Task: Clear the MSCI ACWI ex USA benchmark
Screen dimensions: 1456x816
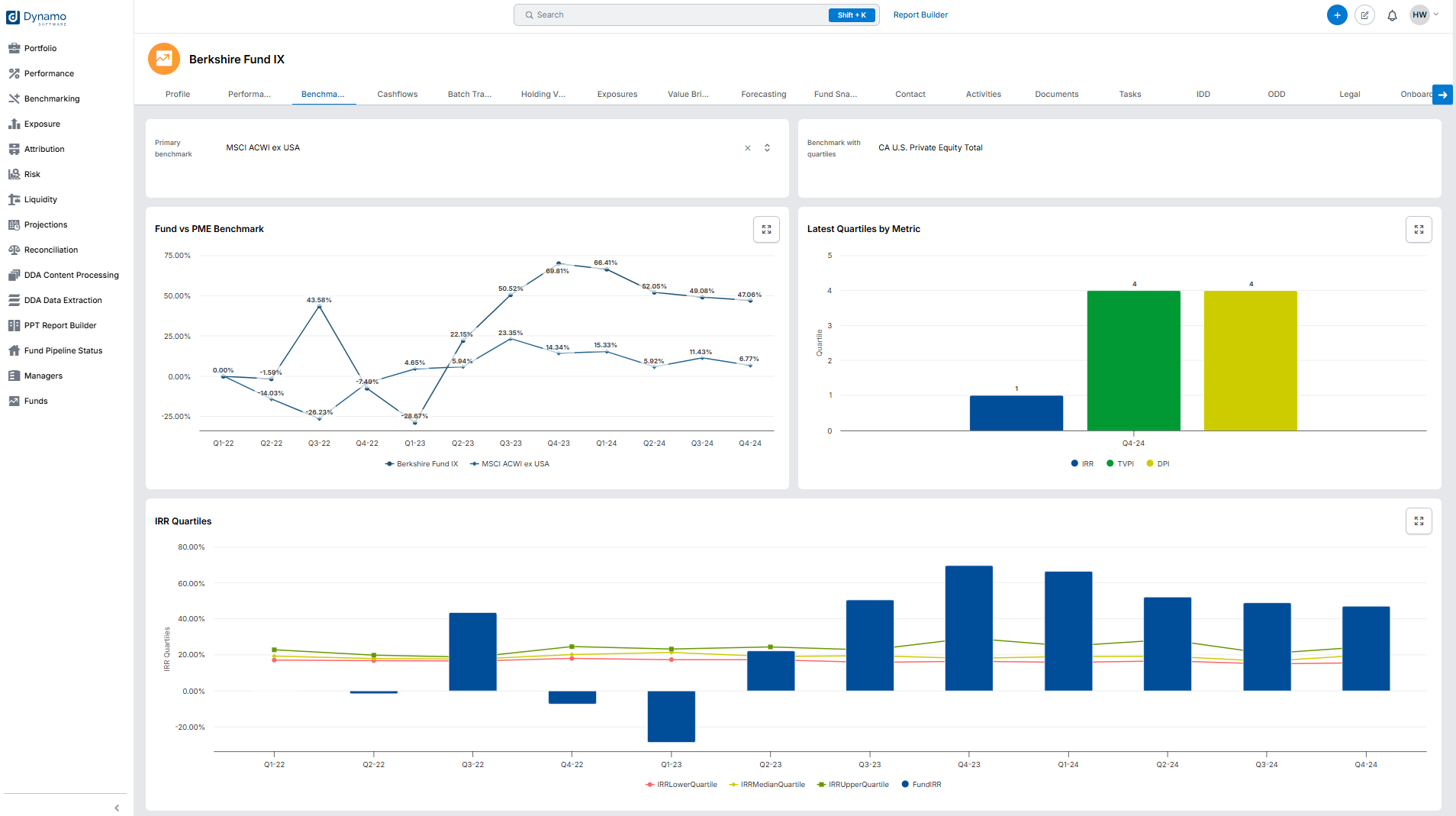Action: pos(748,148)
